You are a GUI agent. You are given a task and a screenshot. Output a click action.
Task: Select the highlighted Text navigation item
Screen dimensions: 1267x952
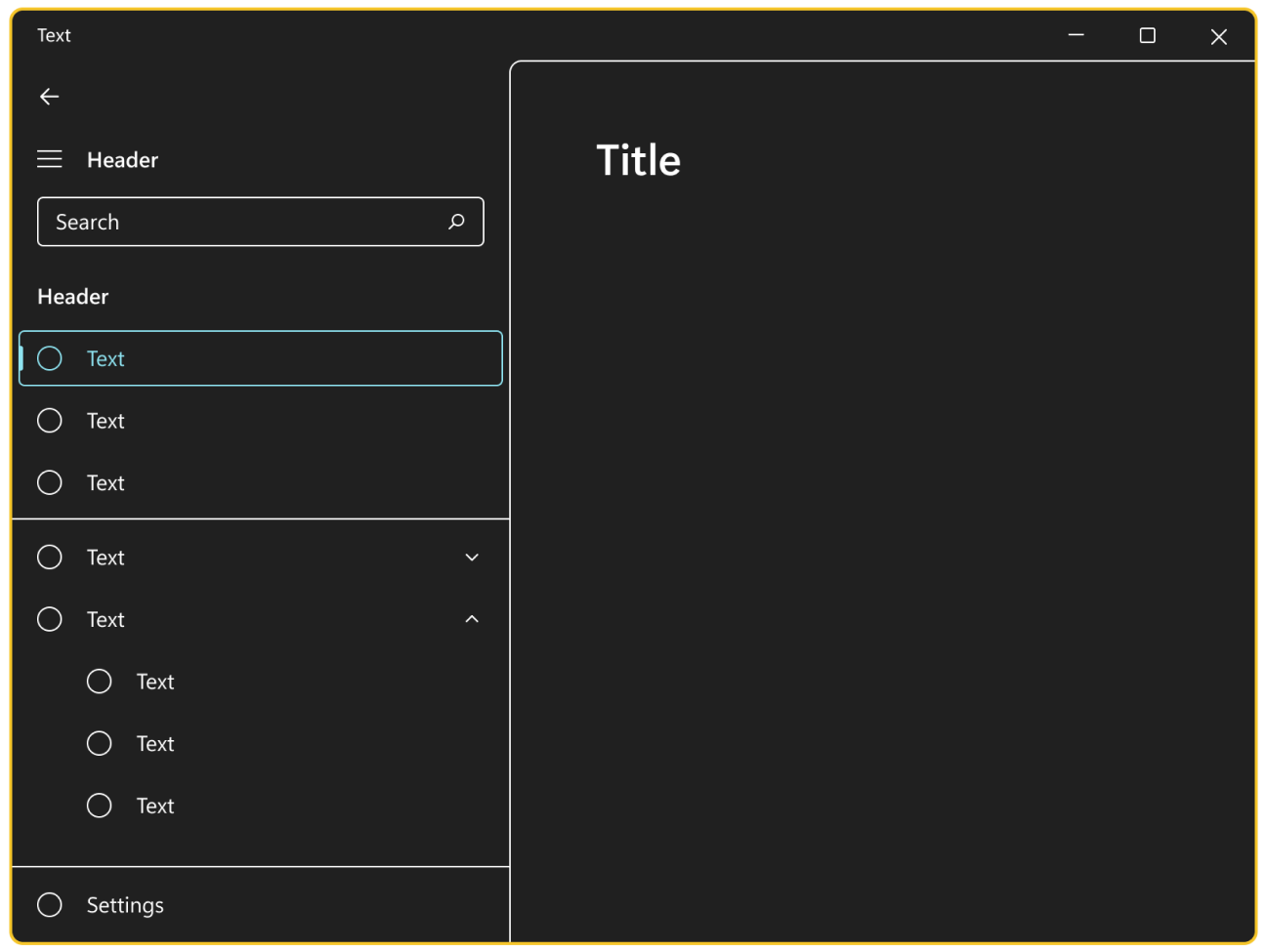point(260,358)
